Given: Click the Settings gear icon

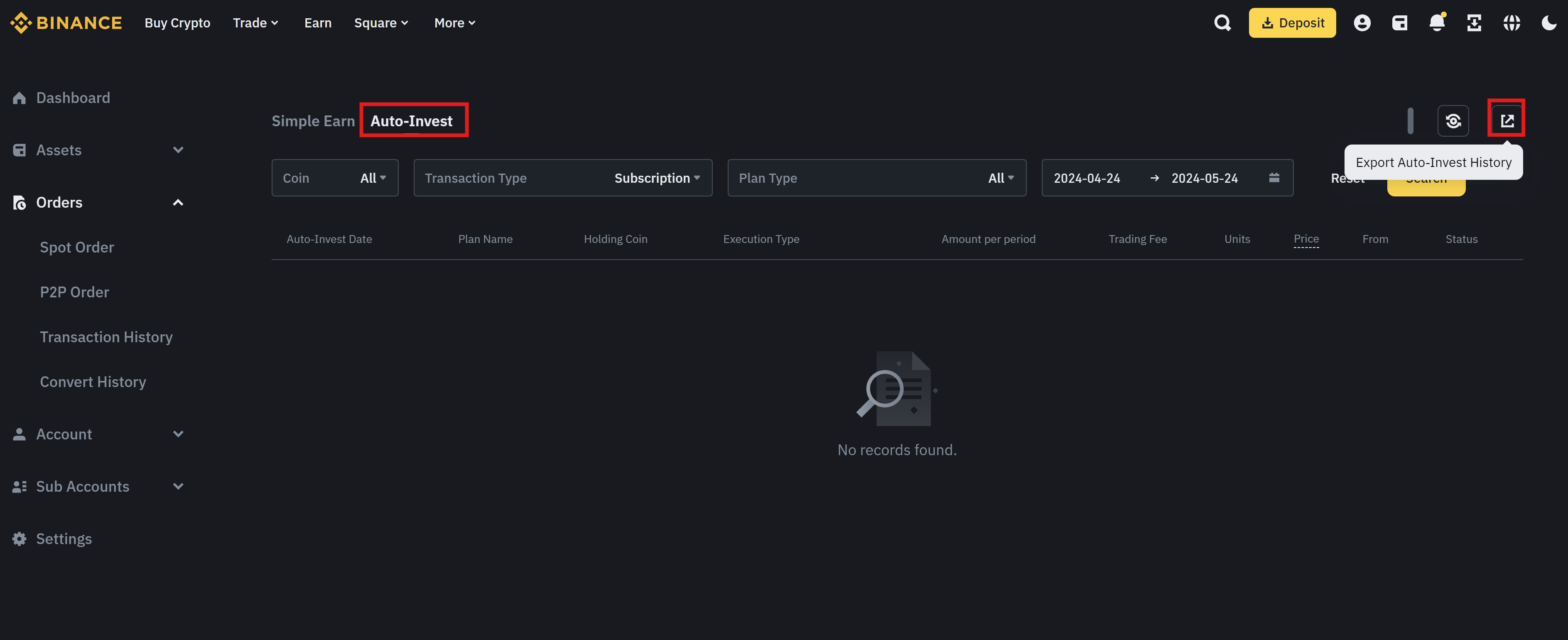Looking at the screenshot, I should (20, 538).
